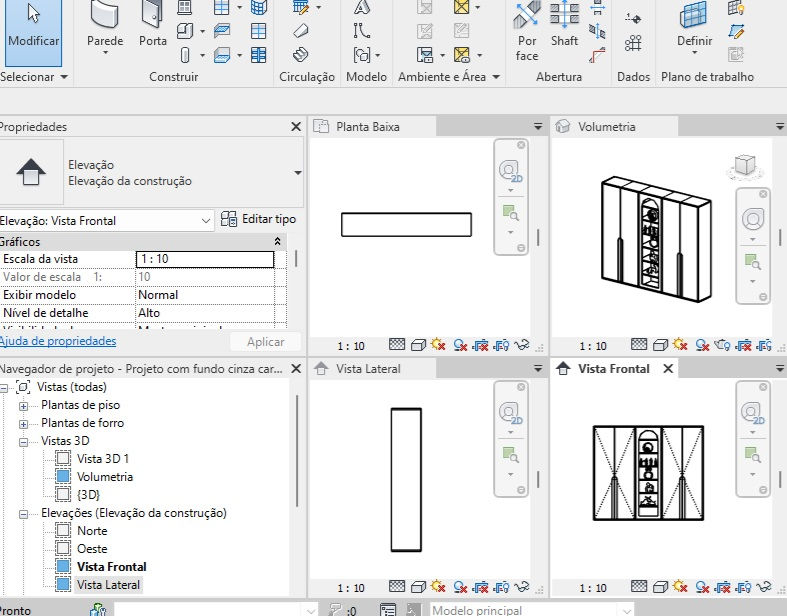This screenshot has height=616, width=787.
Task: Select the Reference Plane tool
Action: click(x=736, y=31)
